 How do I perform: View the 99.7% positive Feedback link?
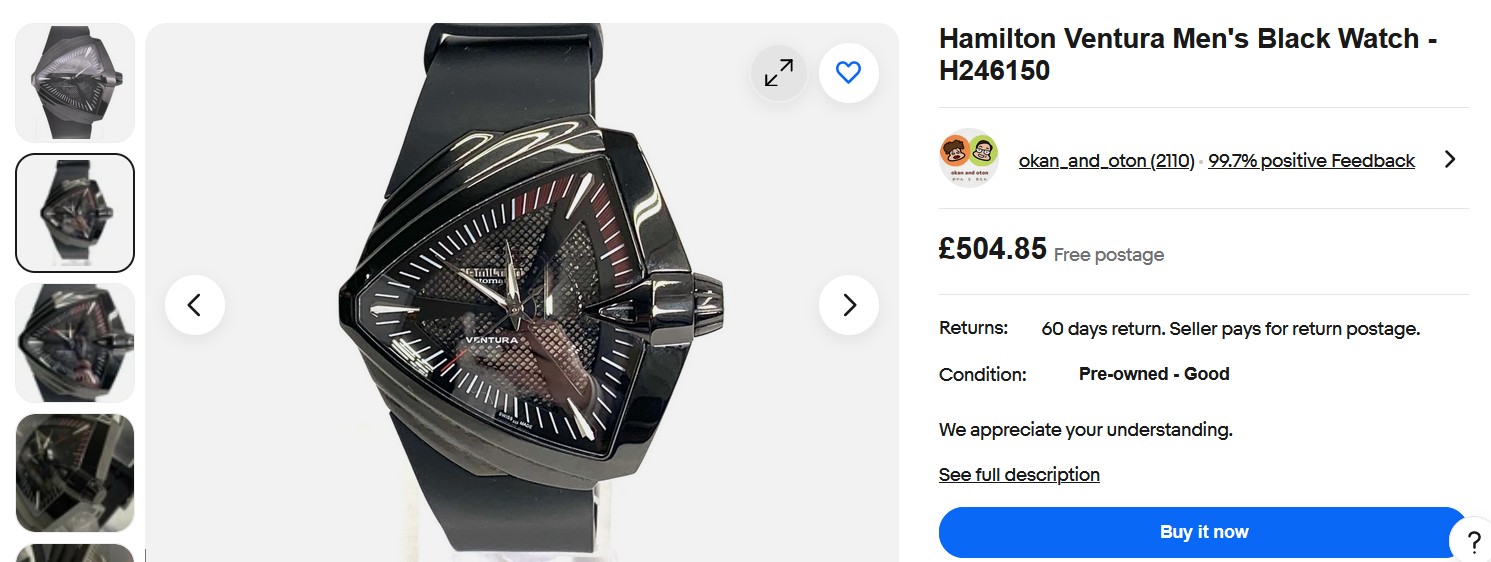pos(1311,161)
